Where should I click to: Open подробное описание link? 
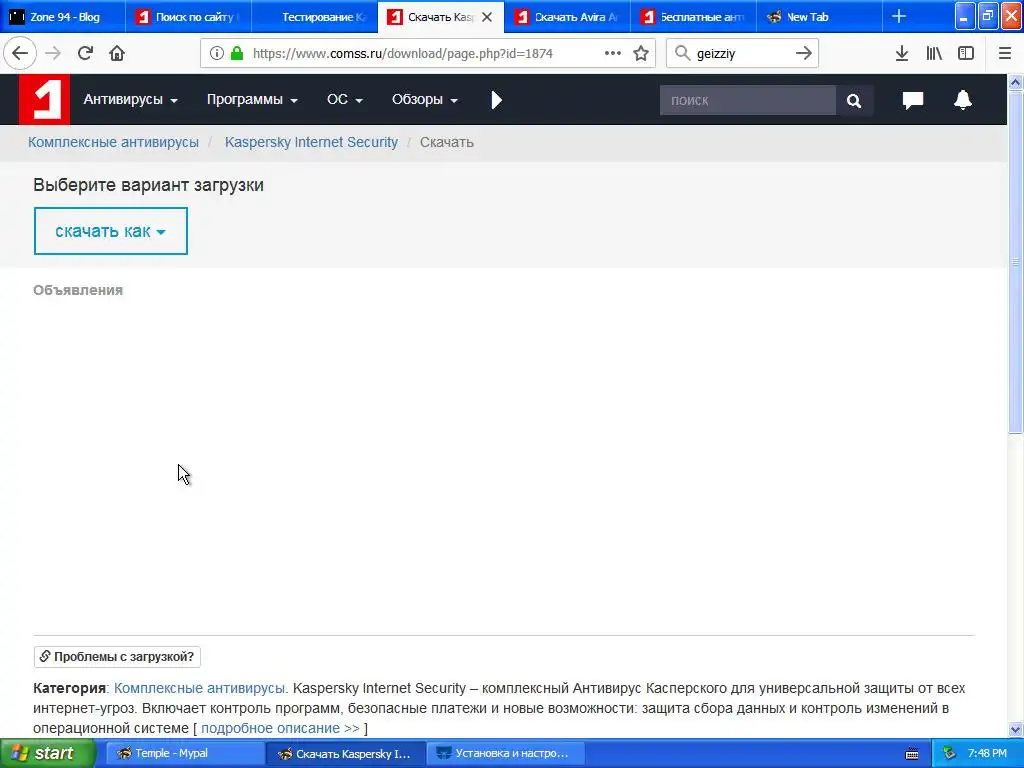(280, 728)
